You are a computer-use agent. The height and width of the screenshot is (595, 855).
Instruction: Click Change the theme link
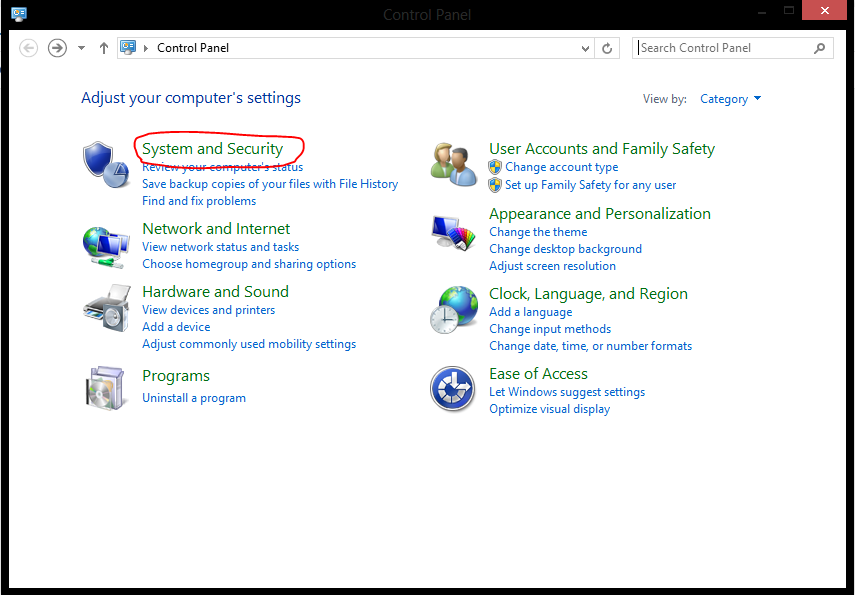(538, 232)
